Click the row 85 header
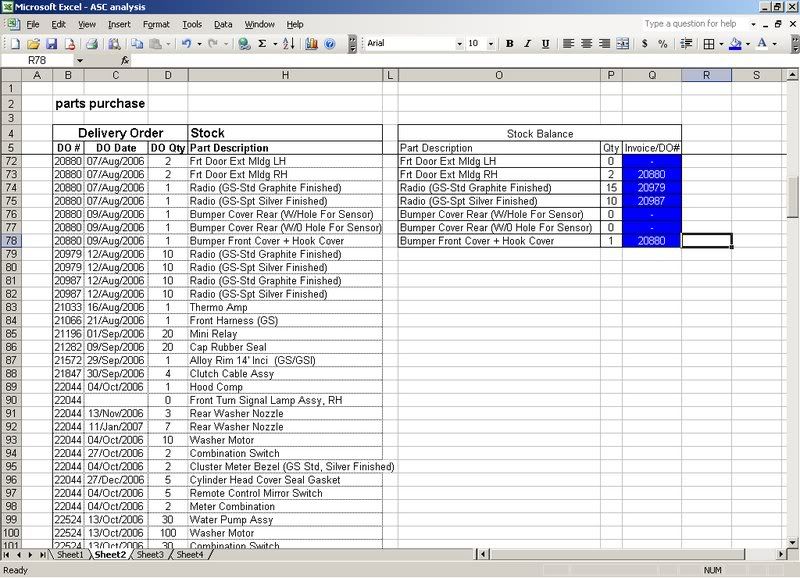 tap(13, 333)
